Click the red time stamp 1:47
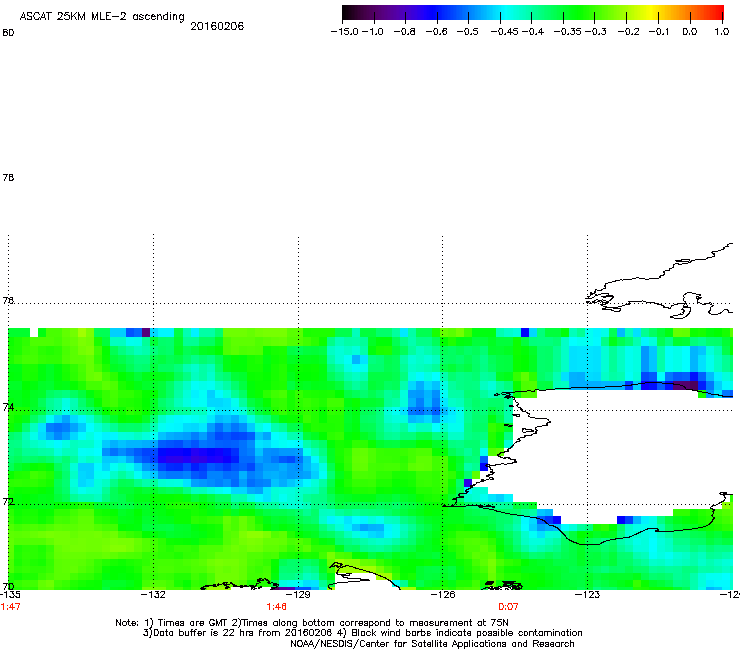This screenshot has height=650, width=740. point(10,607)
